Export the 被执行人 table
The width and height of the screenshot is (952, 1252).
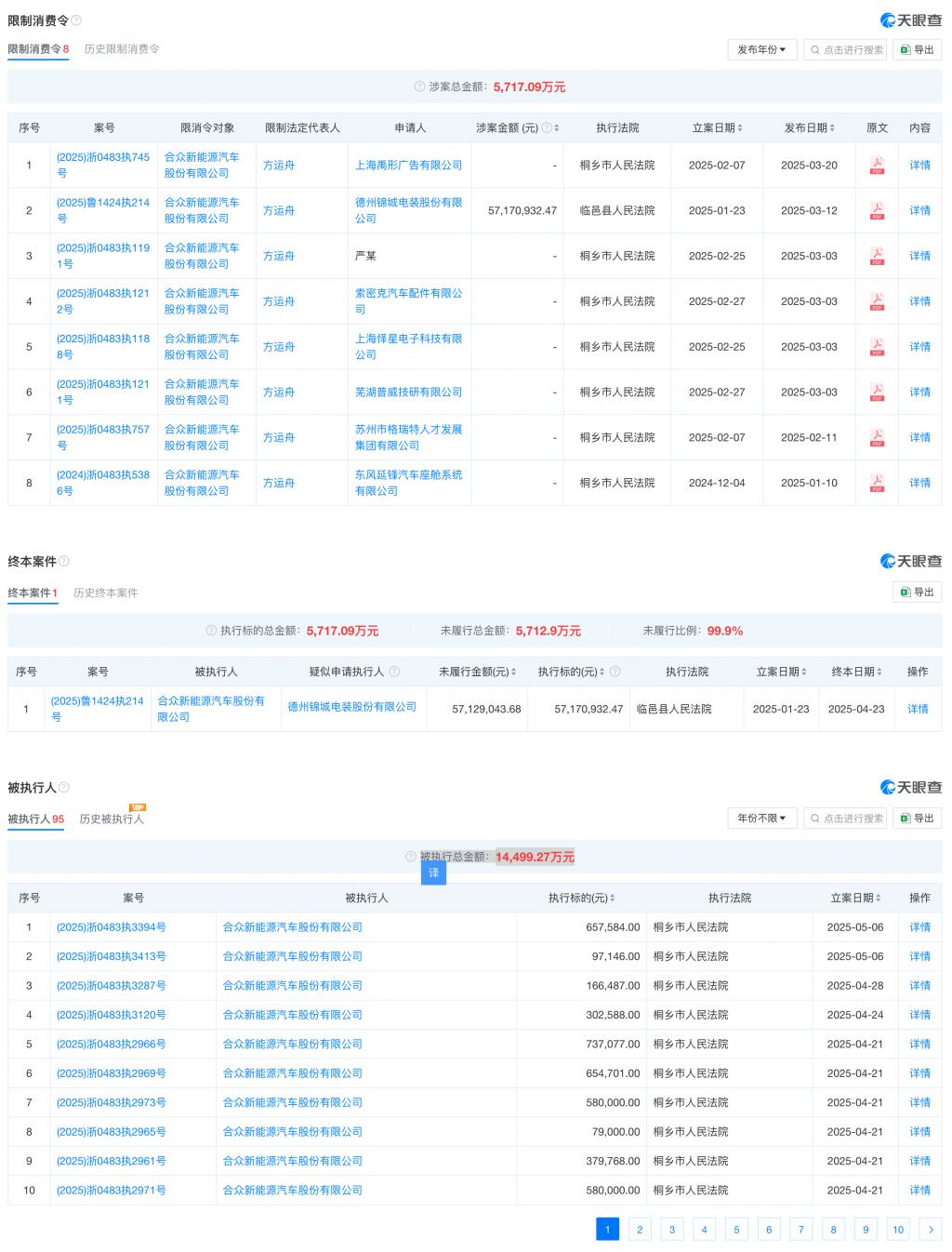[x=917, y=818]
